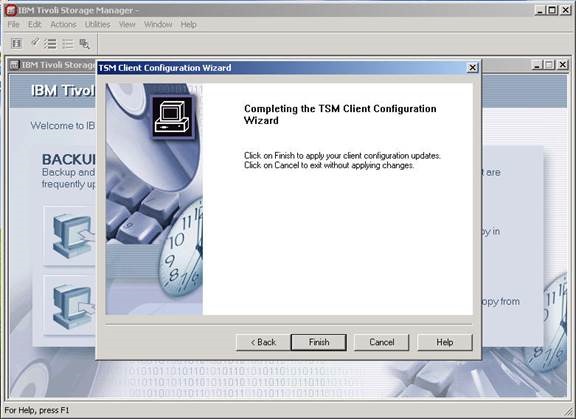Click 'Click on Finish to apply' instruction text
The image size is (576, 419).
point(342,156)
